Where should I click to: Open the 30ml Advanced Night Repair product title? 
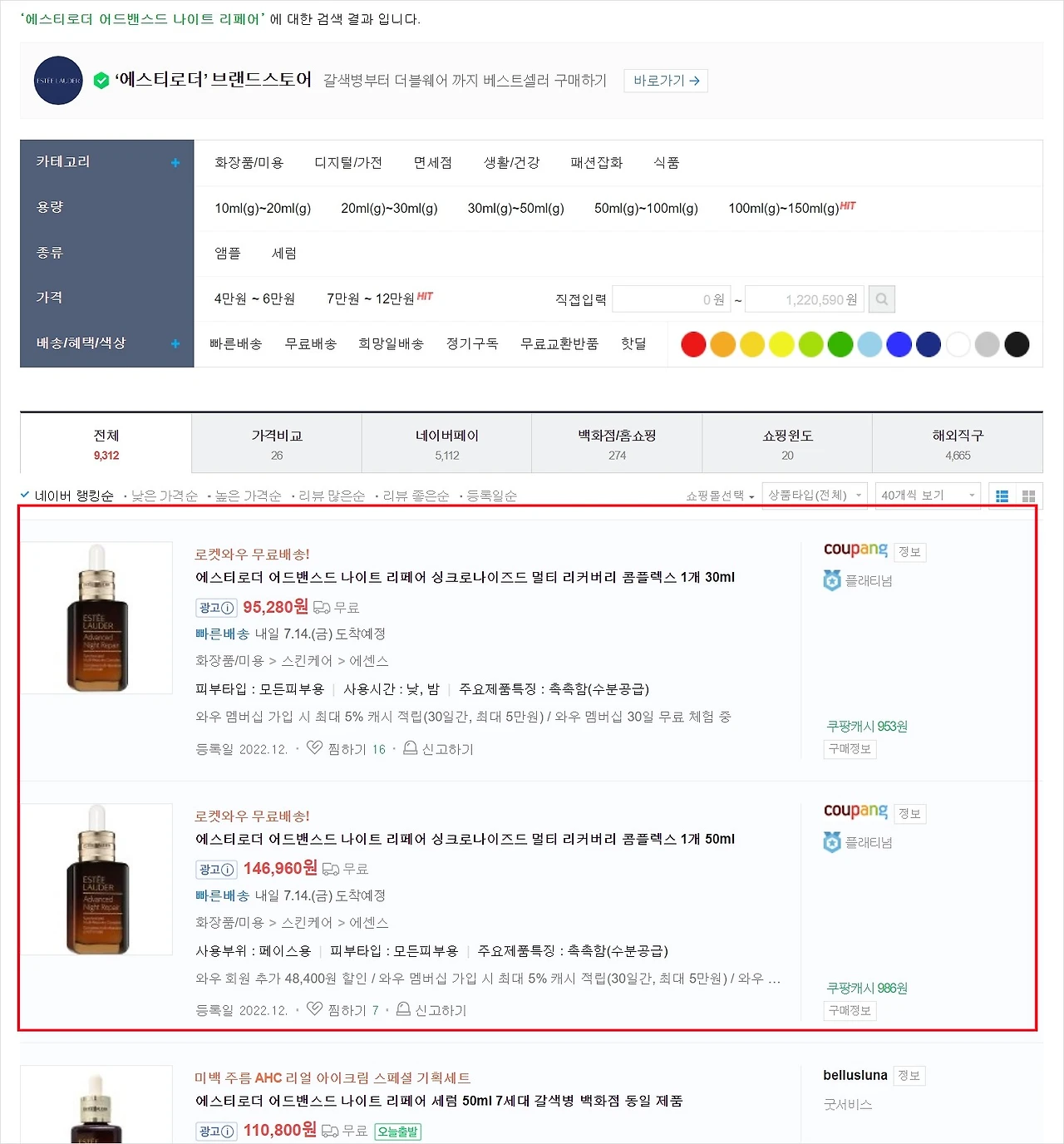[465, 577]
